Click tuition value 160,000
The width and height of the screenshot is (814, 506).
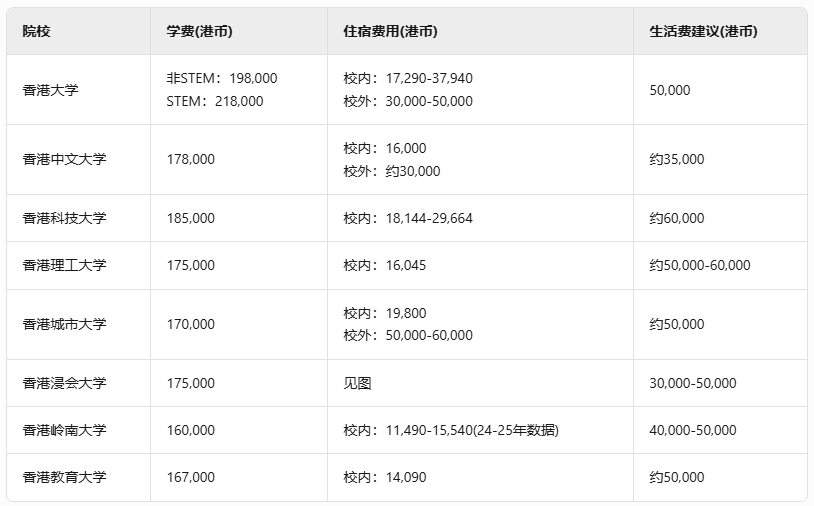tap(191, 430)
